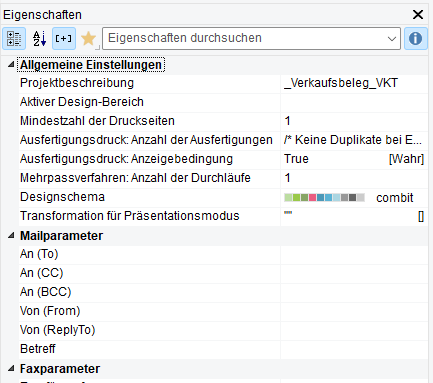Select Transformation für Präsentationsmodus property
433x383 pixels.
(130, 216)
